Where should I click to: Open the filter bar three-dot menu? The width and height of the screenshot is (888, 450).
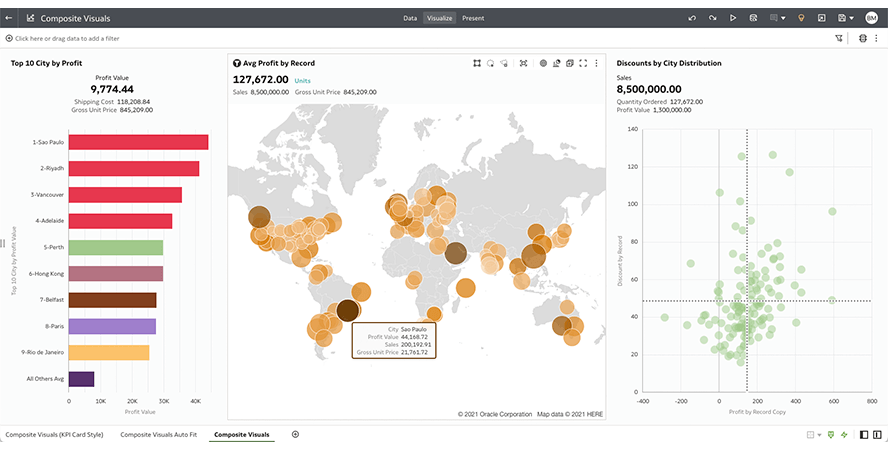pyautogui.click(x=878, y=38)
